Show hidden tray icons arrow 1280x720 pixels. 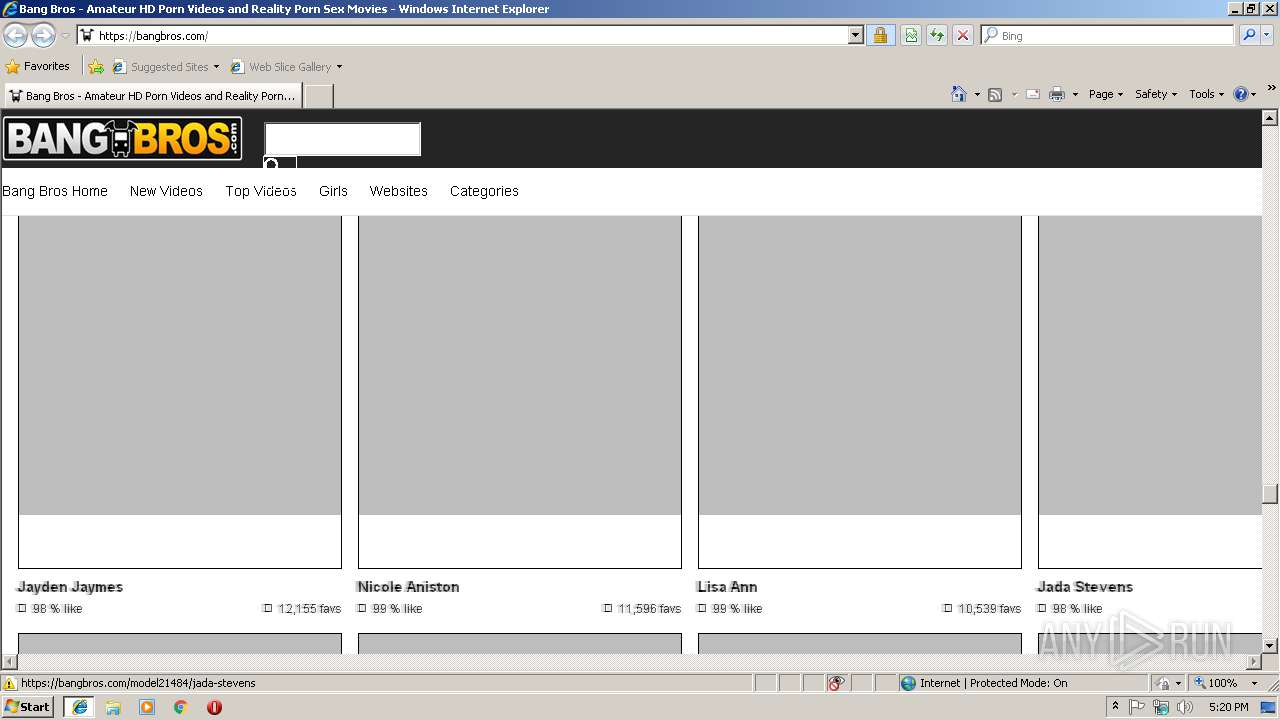tap(1115, 706)
